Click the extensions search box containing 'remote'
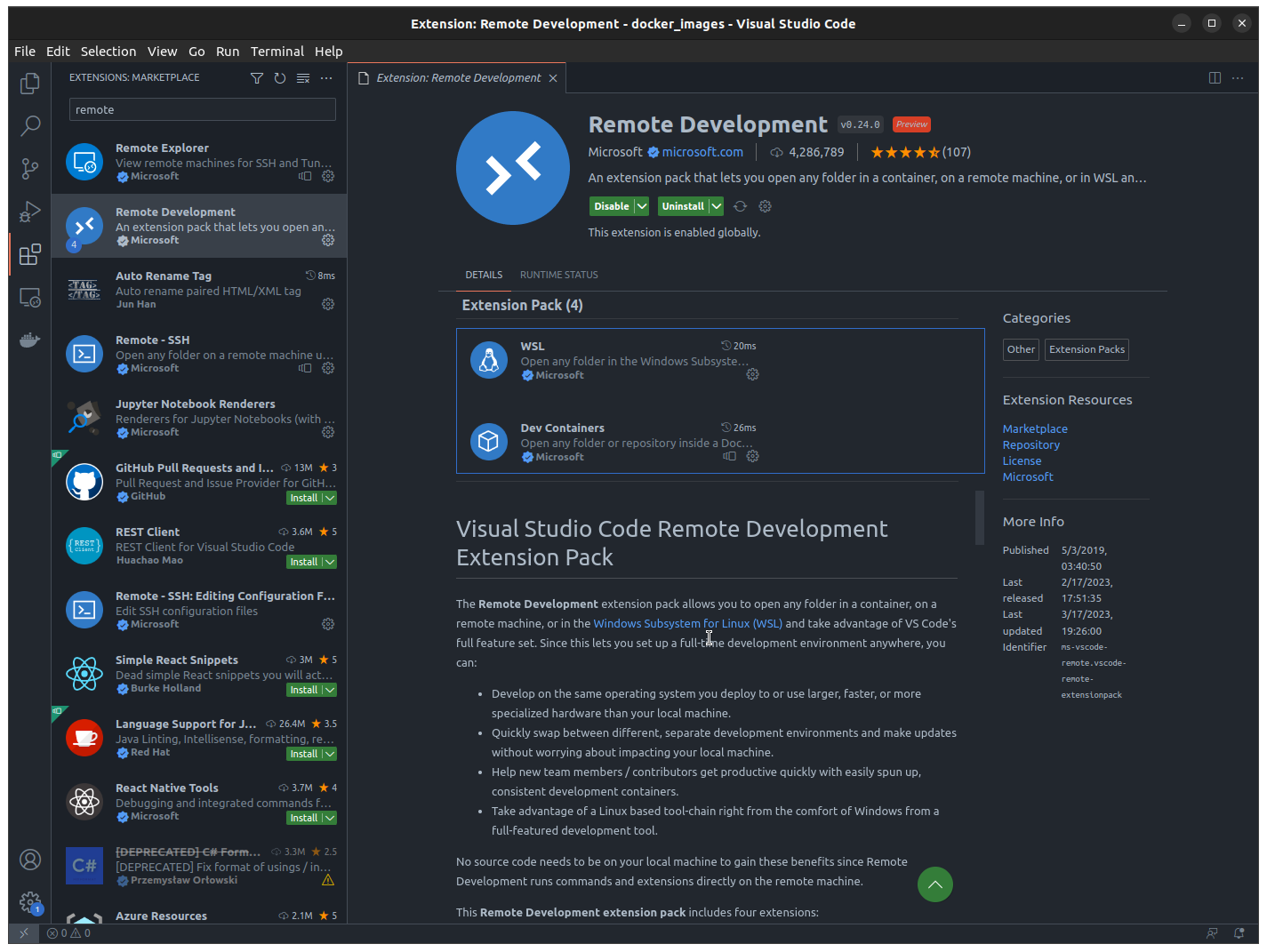Screen dimensions: 1267x952 202,109
